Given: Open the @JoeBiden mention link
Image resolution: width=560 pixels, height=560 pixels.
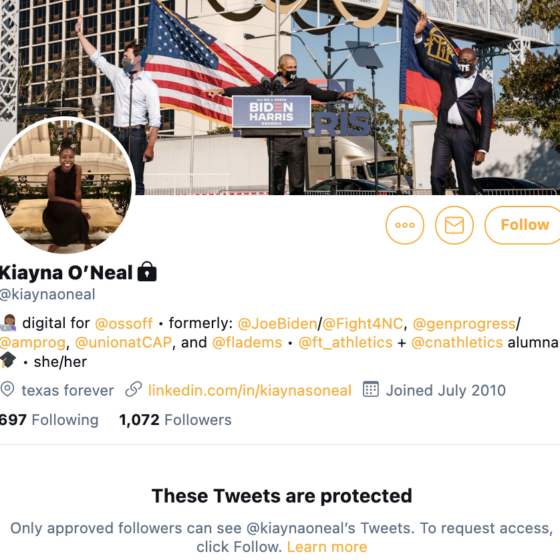Looking at the screenshot, I should point(277,323).
